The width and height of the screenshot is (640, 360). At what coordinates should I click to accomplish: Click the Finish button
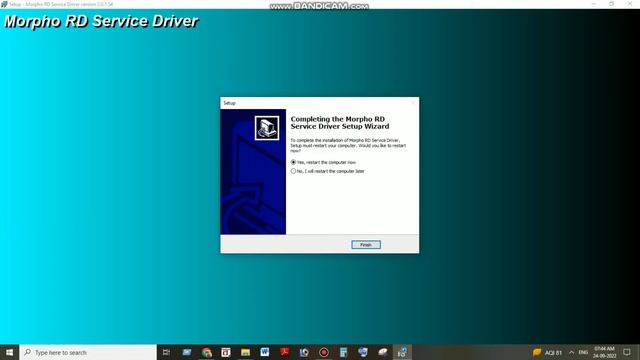pos(366,244)
